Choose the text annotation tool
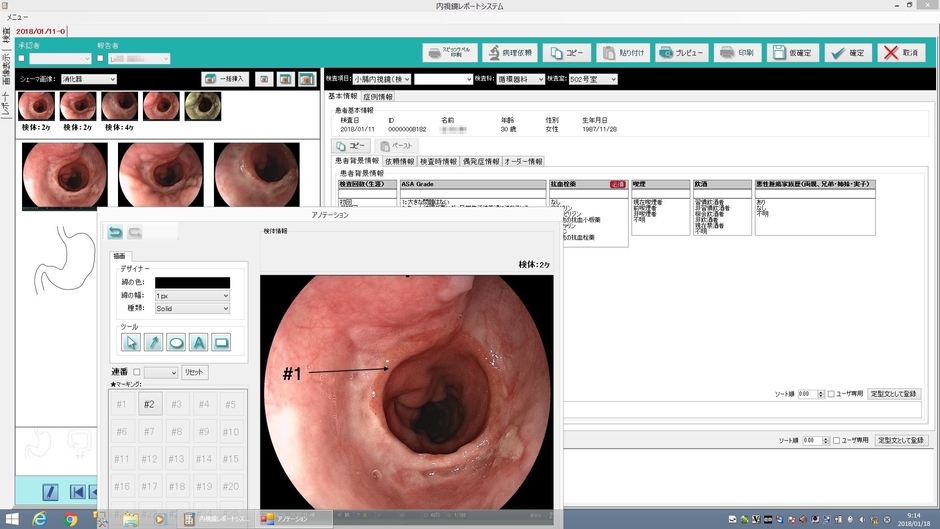Screen dimensions: 940x529 (199, 342)
